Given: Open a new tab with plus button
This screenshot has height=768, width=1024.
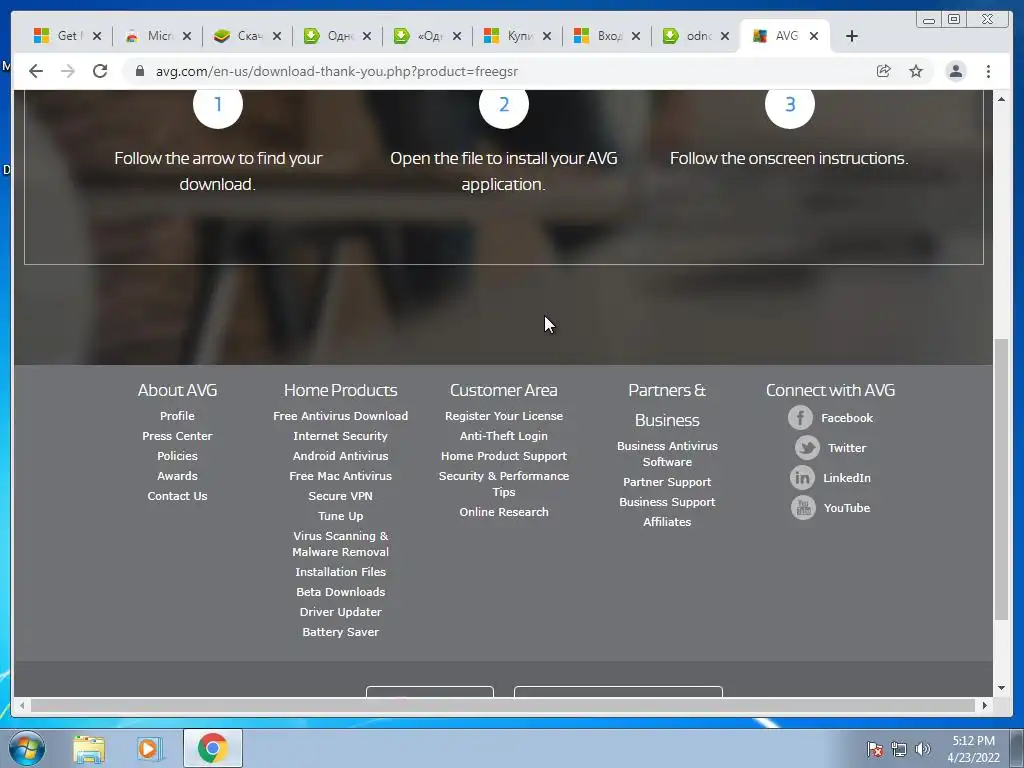Looking at the screenshot, I should click(x=852, y=36).
